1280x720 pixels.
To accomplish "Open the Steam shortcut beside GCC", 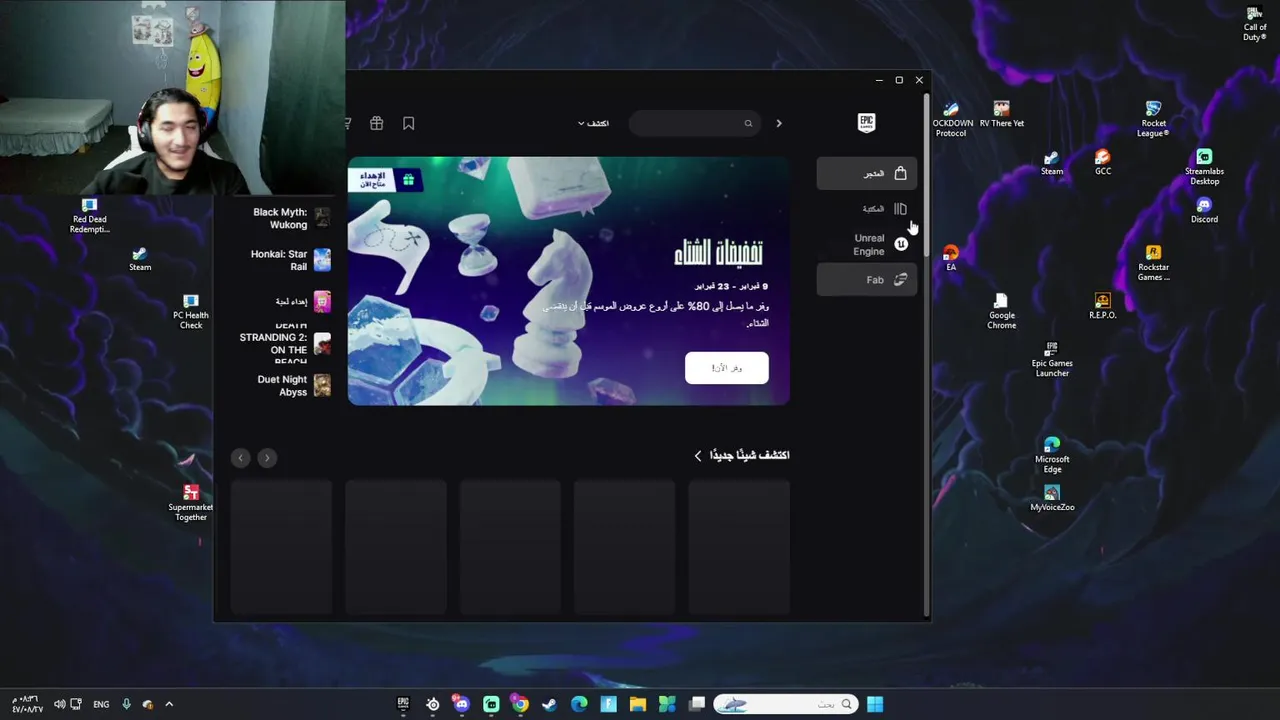I will (x=1052, y=163).
